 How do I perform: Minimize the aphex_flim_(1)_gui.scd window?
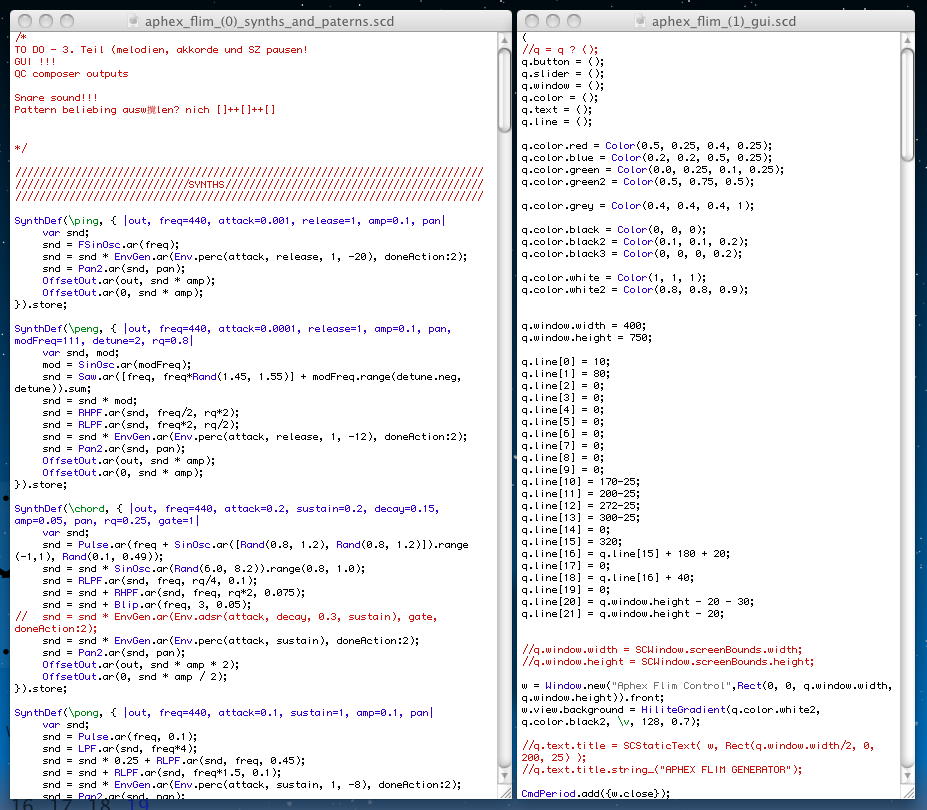coord(552,21)
